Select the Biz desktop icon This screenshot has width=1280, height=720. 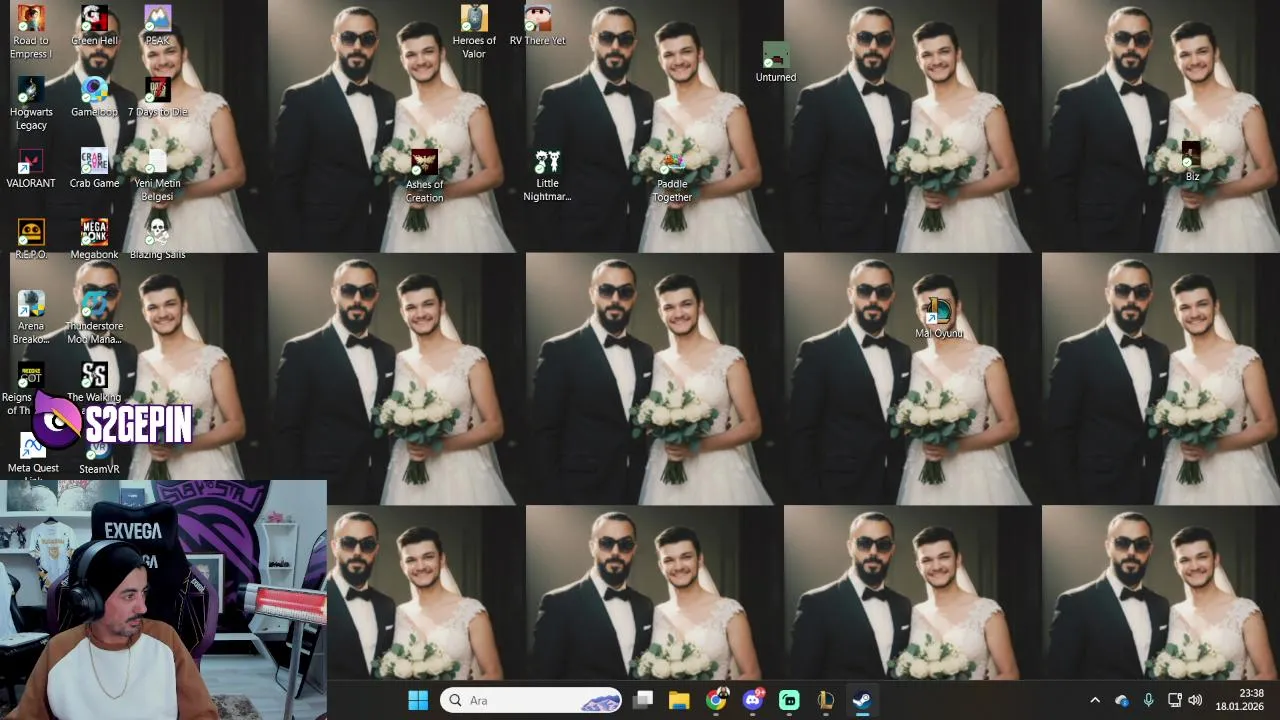pyautogui.click(x=1192, y=161)
